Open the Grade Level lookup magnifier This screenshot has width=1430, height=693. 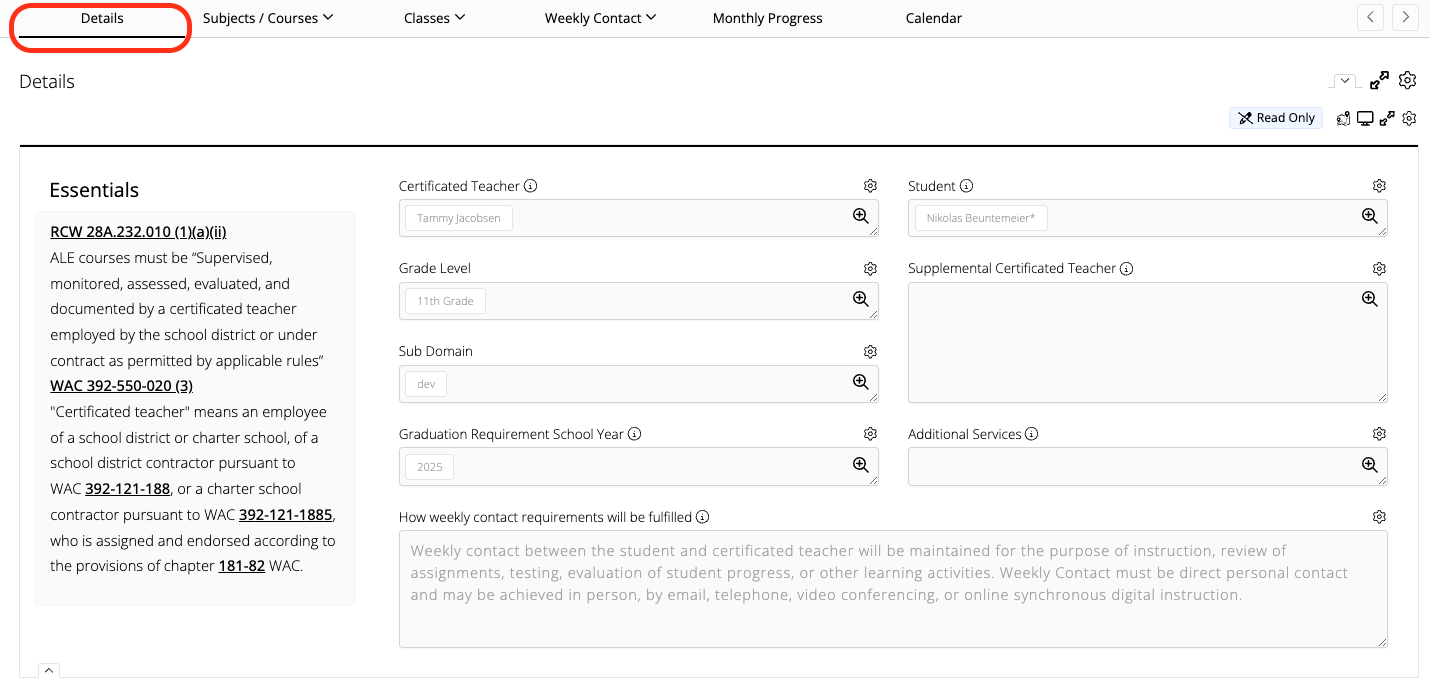tap(860, 297)
